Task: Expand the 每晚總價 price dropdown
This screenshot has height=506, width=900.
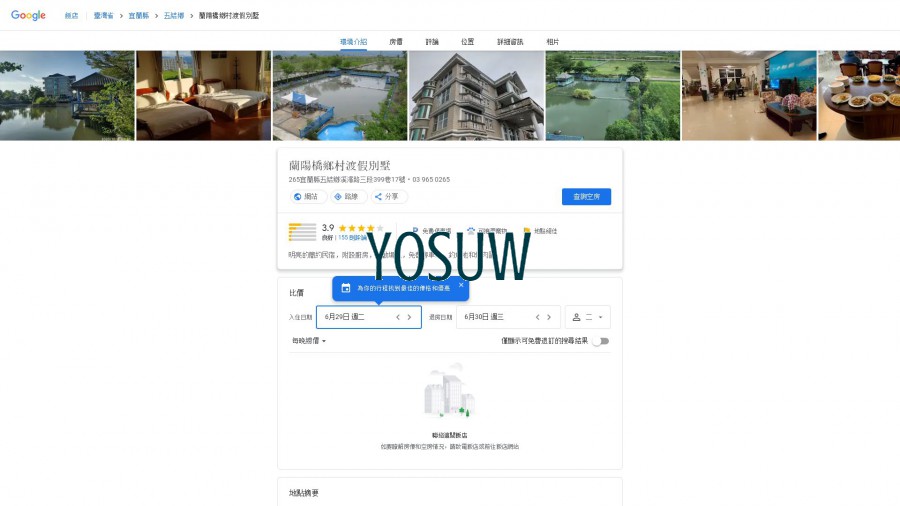Action: pos(309,341)
